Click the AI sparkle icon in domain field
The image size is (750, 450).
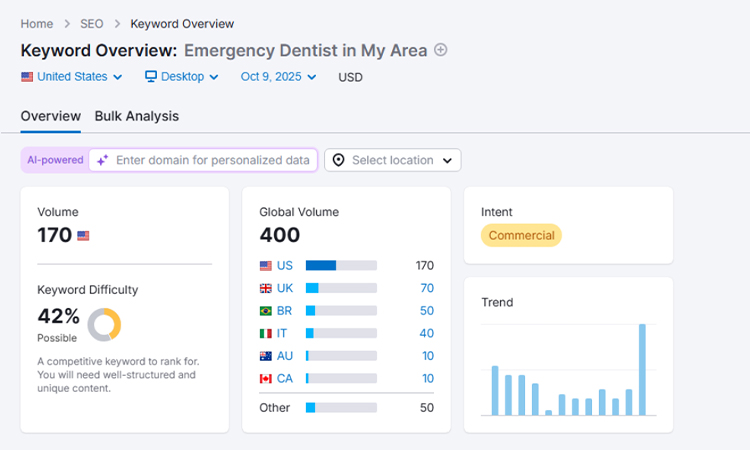[102, 160]
